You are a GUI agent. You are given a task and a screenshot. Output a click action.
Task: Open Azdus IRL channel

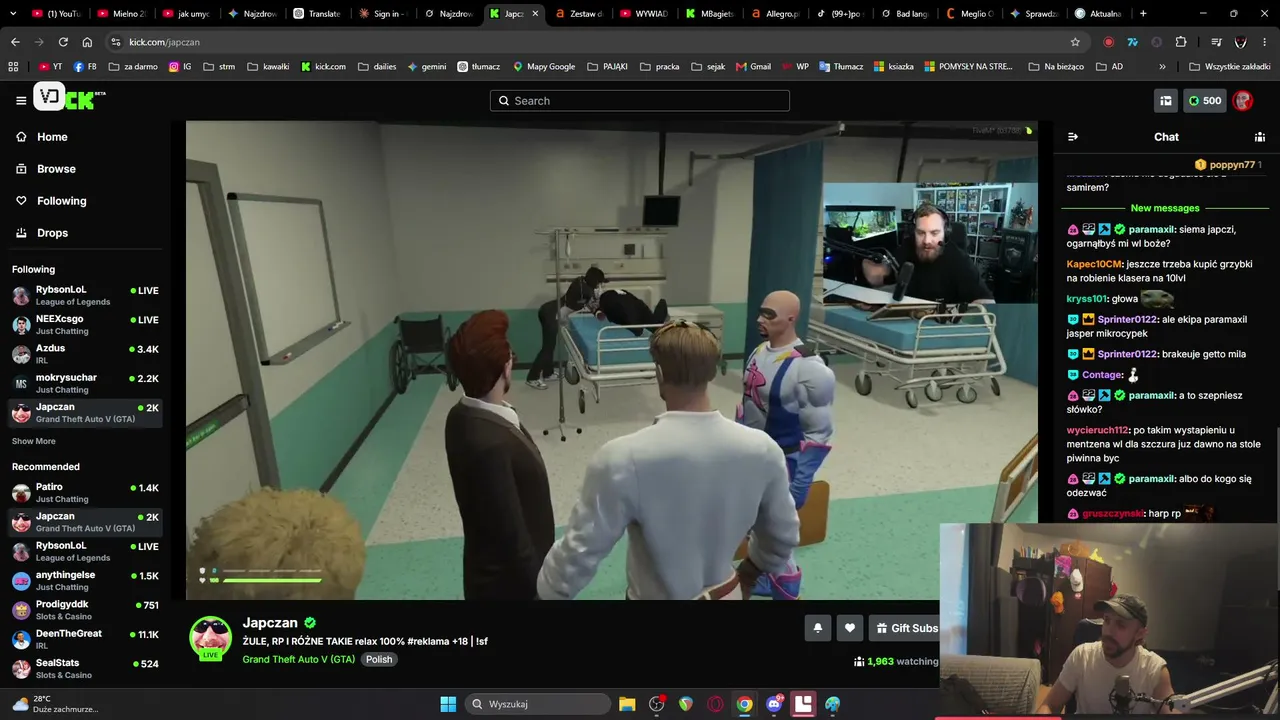(85, 354)
